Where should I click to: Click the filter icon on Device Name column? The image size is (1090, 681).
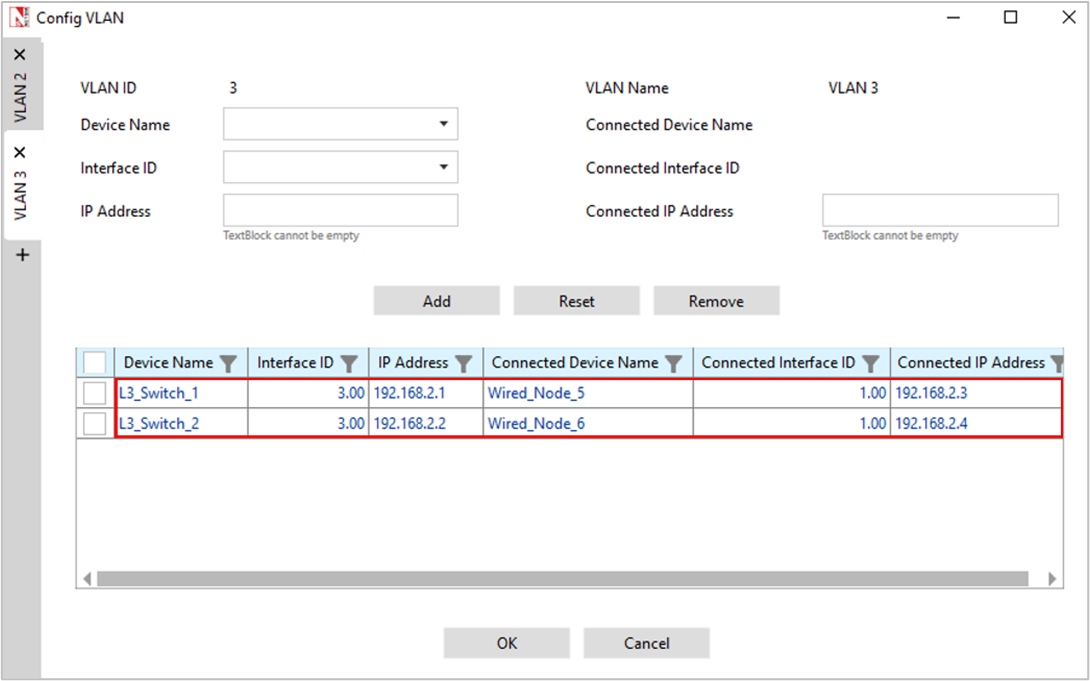point(228,364)
